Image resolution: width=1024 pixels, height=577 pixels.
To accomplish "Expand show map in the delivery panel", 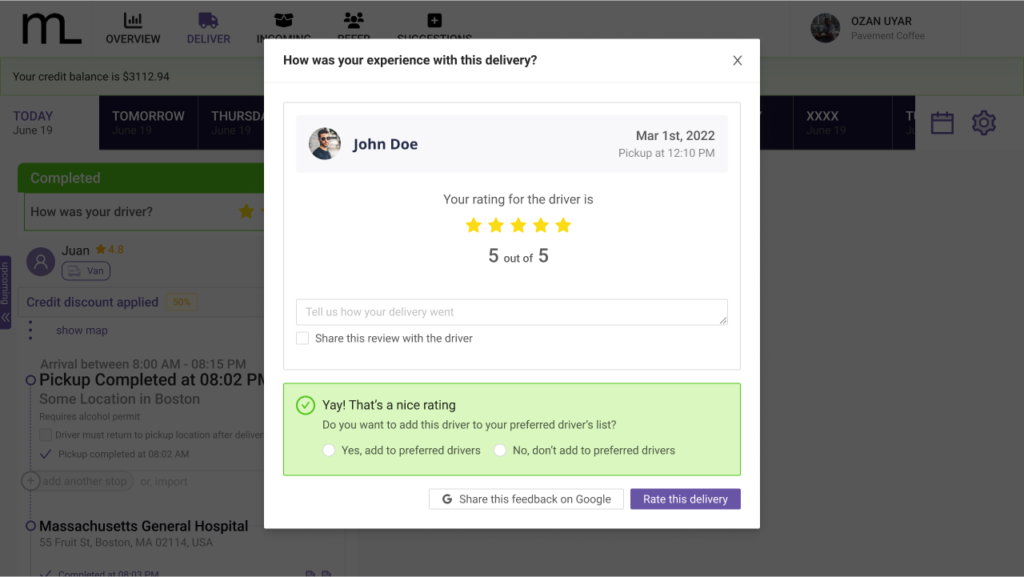I will [x=81, y=329].
